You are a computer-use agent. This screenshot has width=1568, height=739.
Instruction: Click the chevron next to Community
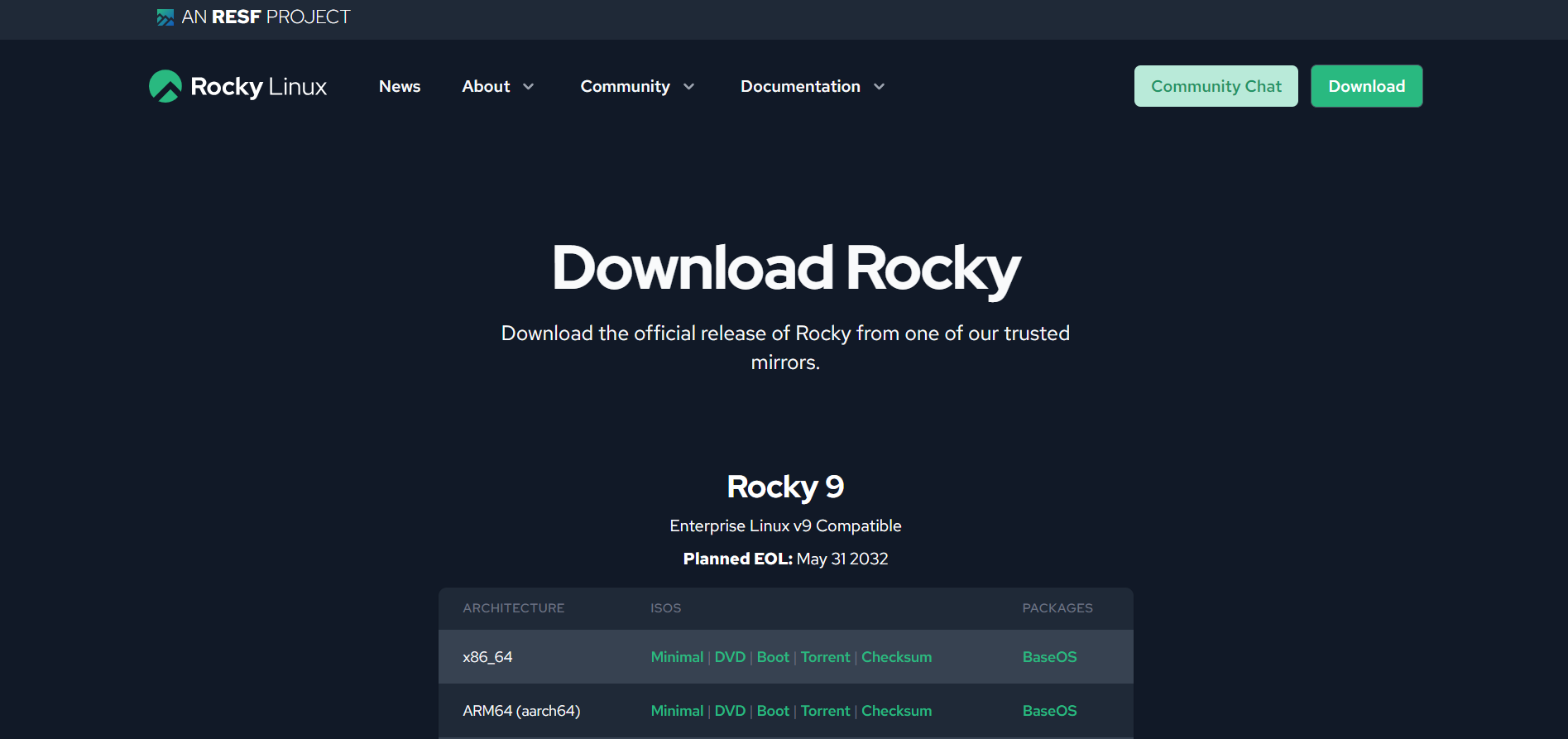tap(688, 87)
